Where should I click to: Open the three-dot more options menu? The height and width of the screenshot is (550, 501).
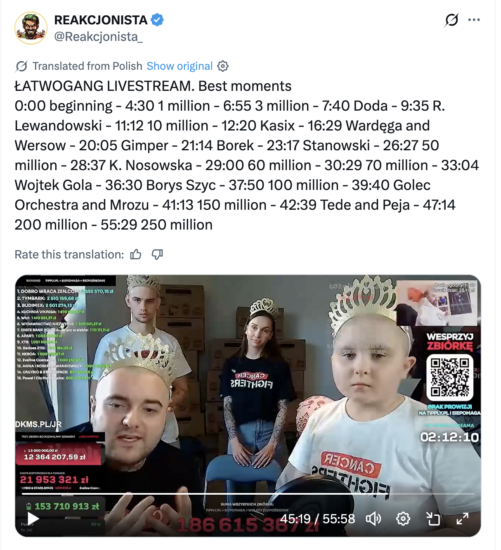[x=474, y=20]
